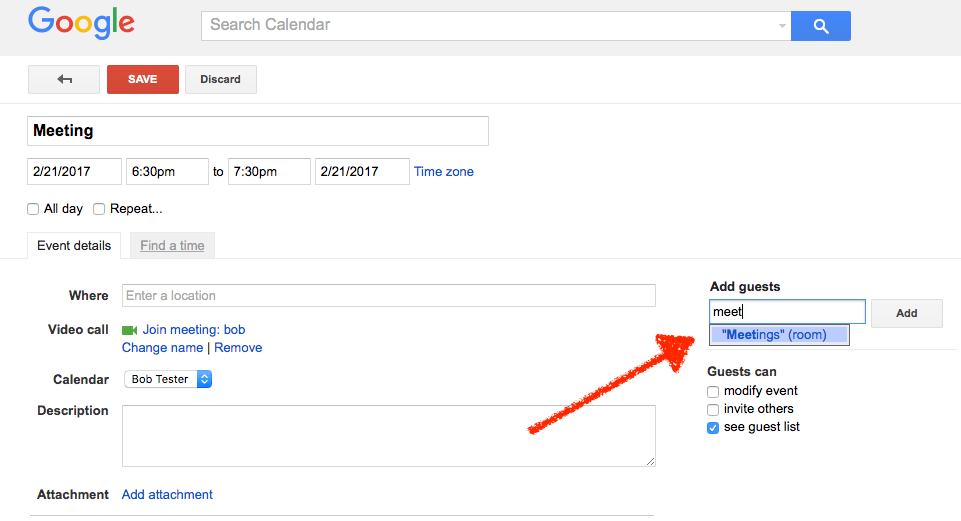Enable the All day checkbox
The width and height of the screenshot is (961, 521).
(33, 209)
